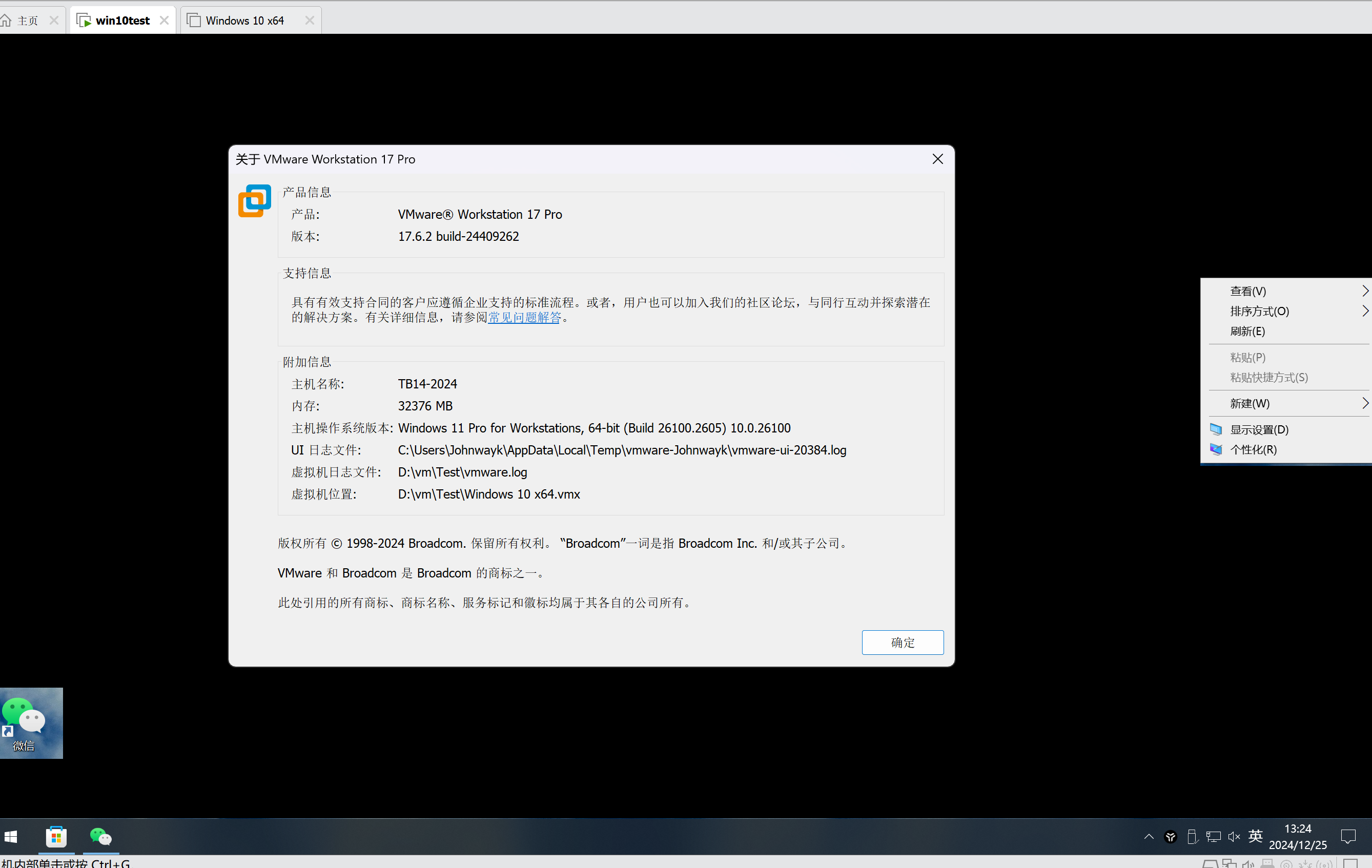Screen dimensions: 1372x868
Task: Open WeChat from the taskbar
Action: pyautogui.click(x=101, y=836)
